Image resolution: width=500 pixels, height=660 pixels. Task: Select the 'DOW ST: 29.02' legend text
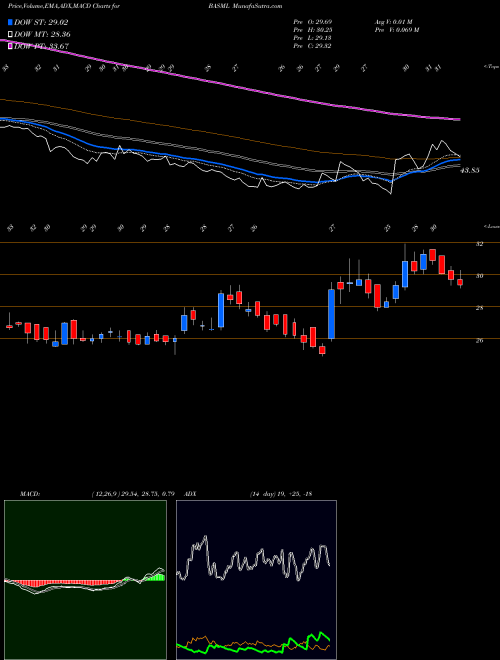pos(41,22)
